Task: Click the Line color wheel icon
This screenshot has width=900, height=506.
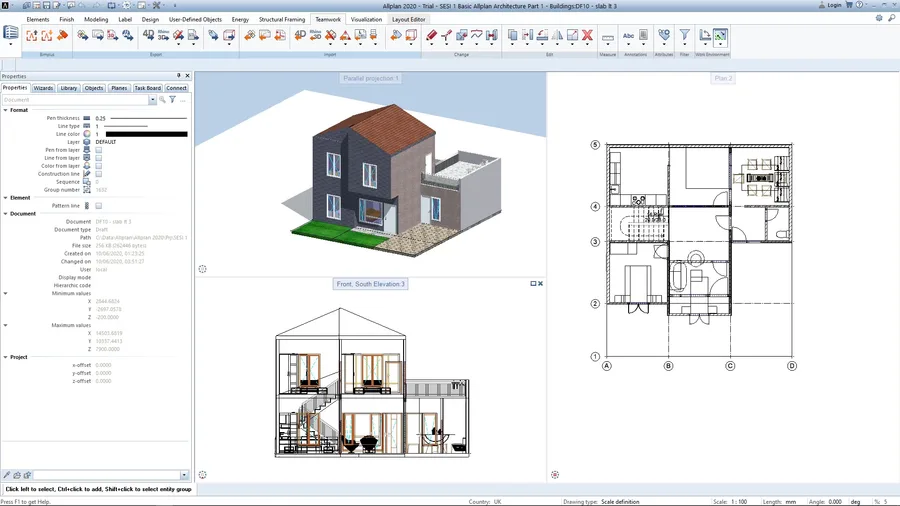Action: (87, 134)
